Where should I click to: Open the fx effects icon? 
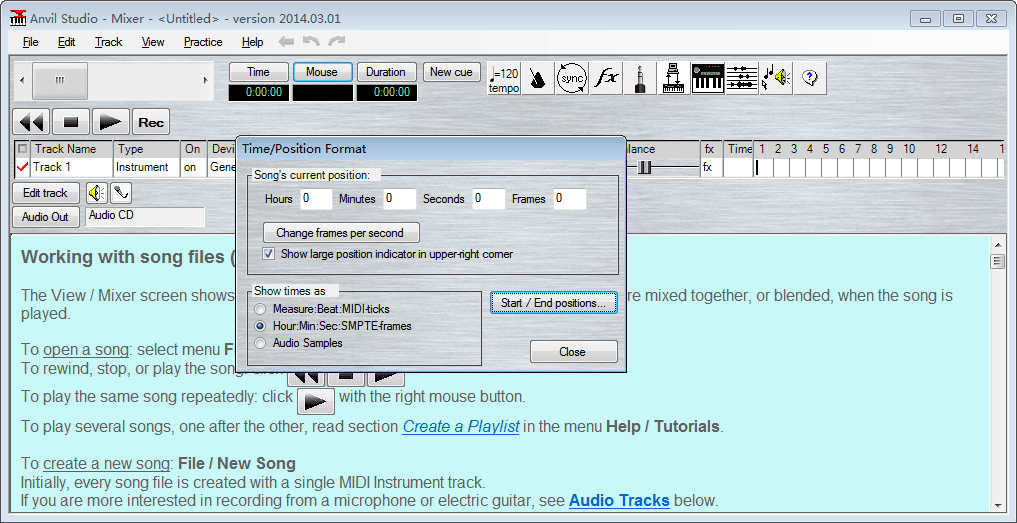click(606, 78)
